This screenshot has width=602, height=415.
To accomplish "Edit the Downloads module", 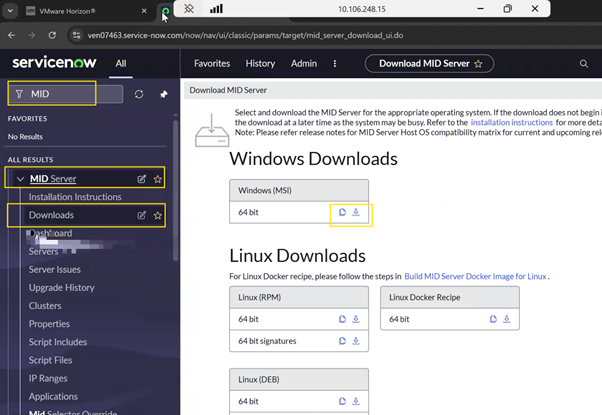I will tap(142, 215).
